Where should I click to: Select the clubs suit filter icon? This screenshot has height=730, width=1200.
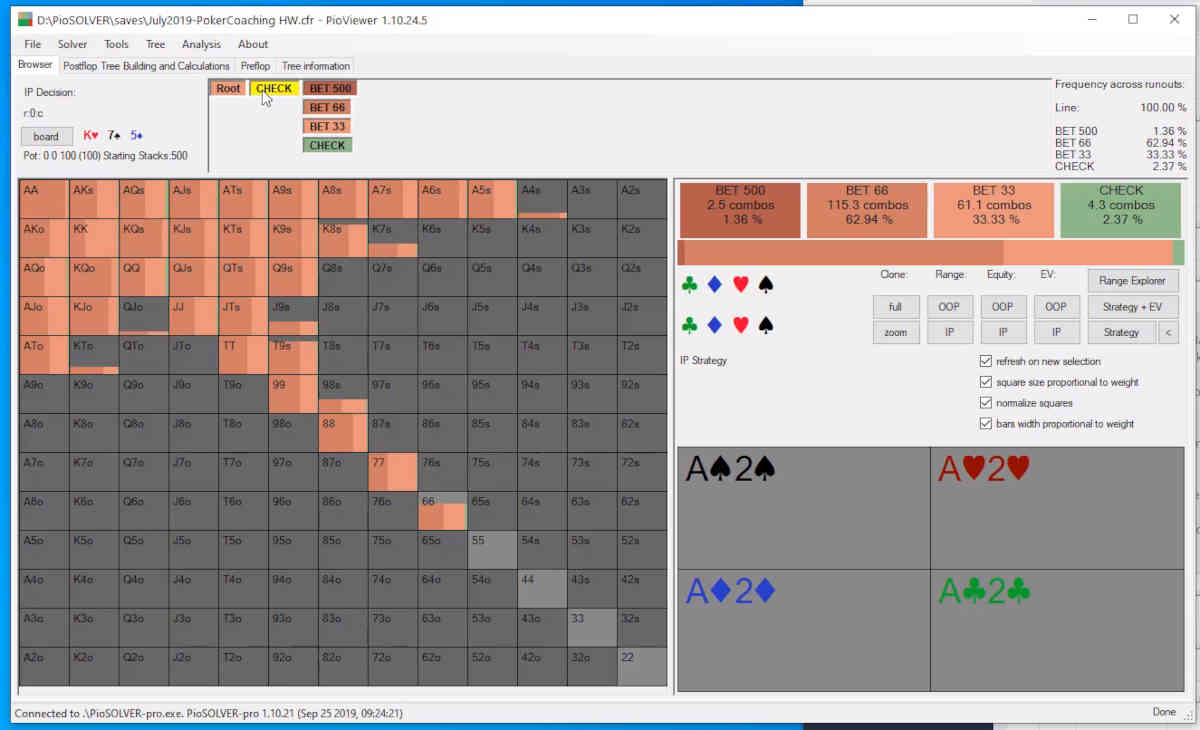pyautogui.click(x=690, y=285)
